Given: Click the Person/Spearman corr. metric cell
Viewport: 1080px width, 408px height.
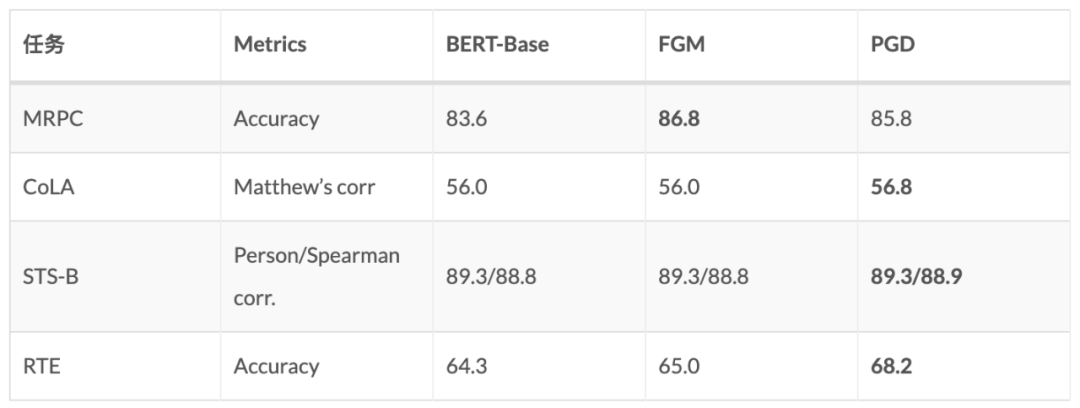Looking at the screenshot, I should tap(316, 276).
